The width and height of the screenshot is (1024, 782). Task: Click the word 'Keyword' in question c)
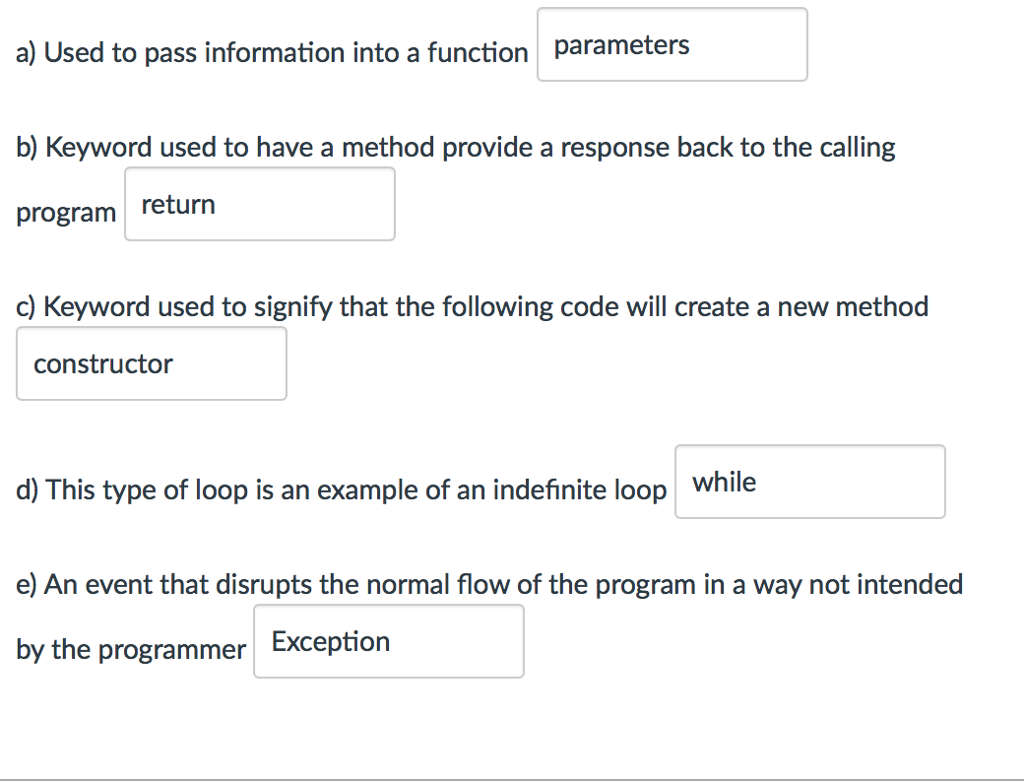tap(97, 307)
